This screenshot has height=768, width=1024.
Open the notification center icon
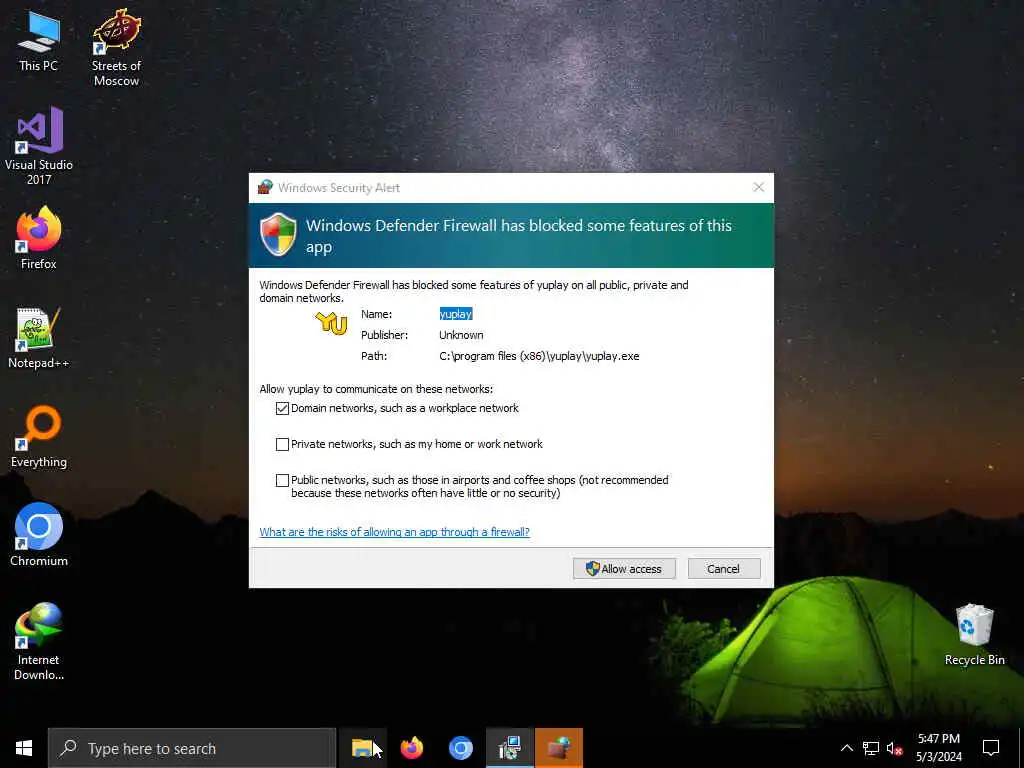[x=991, y=748]
